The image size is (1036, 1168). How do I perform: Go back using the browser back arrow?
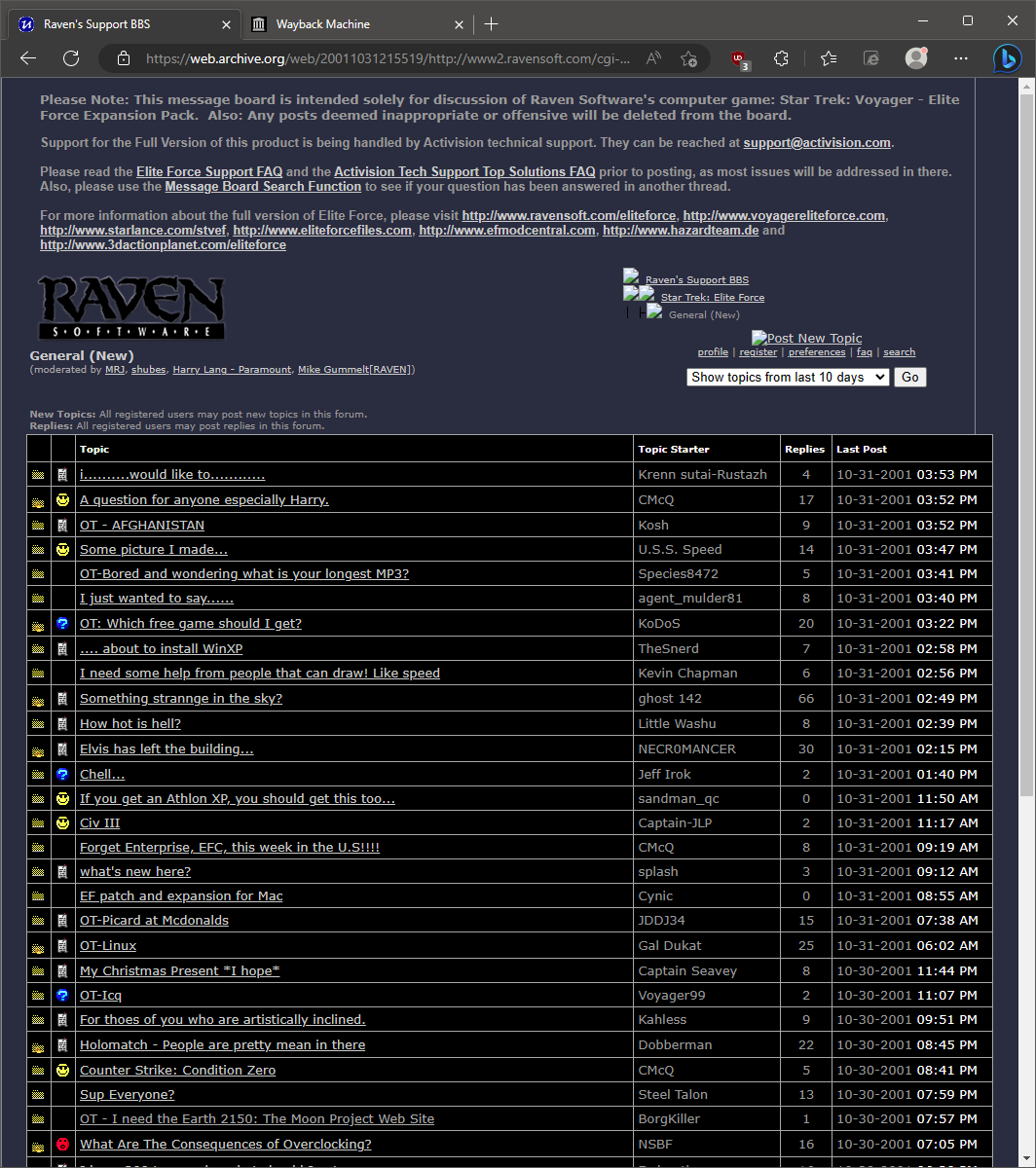click(28, 58)
